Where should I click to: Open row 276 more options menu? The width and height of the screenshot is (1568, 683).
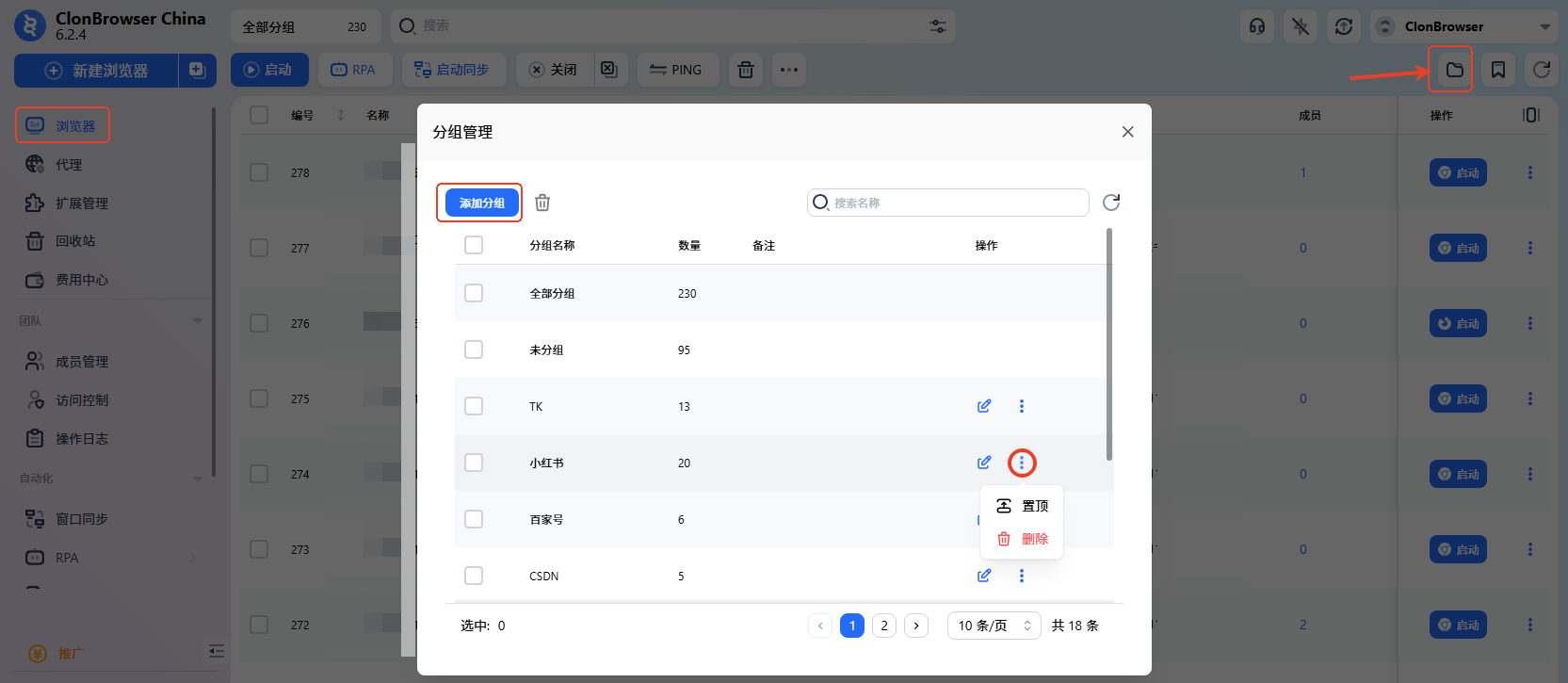pos(1530,323)
